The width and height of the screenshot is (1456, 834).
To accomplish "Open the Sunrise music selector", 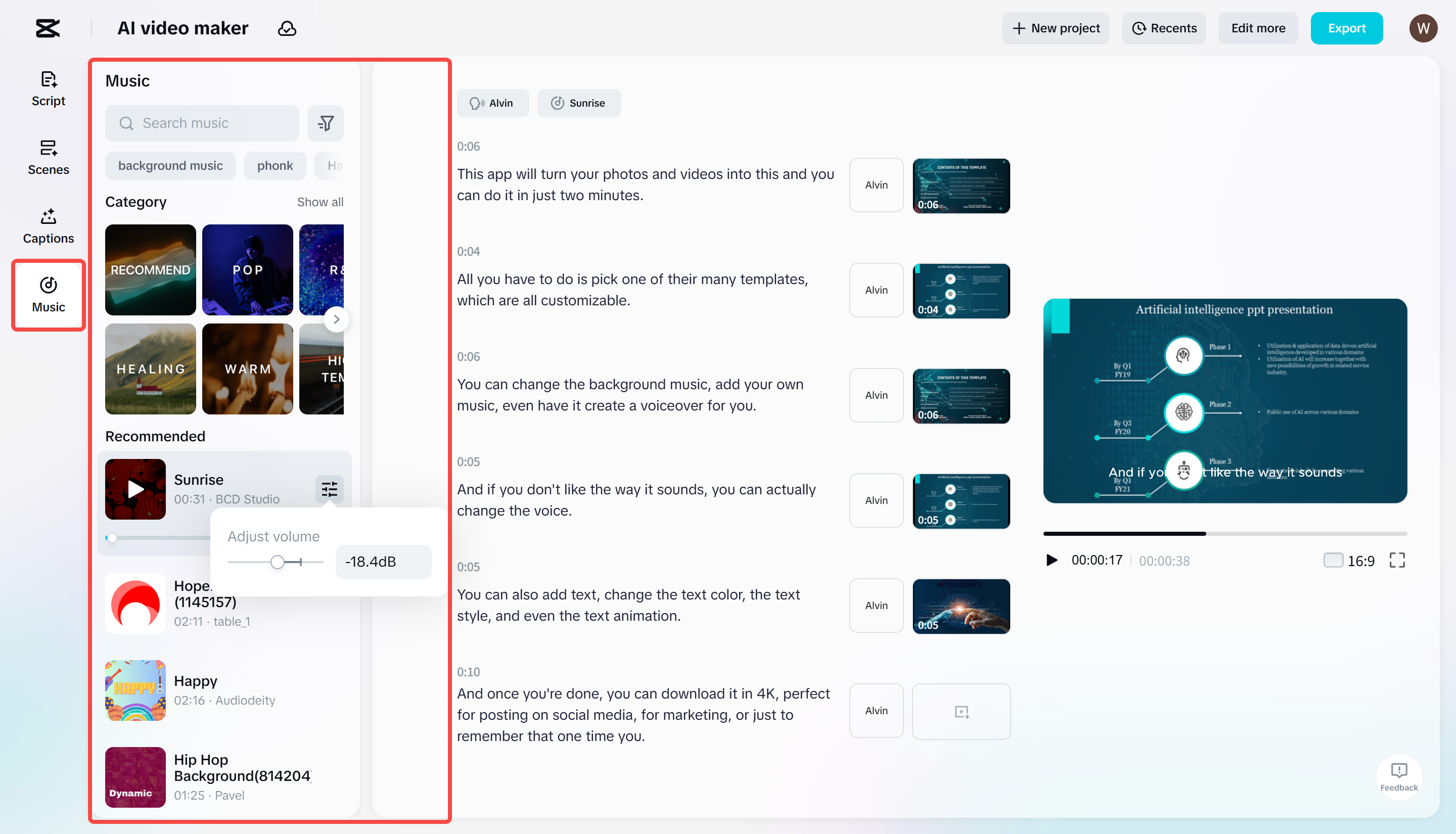I will [579, 103].
